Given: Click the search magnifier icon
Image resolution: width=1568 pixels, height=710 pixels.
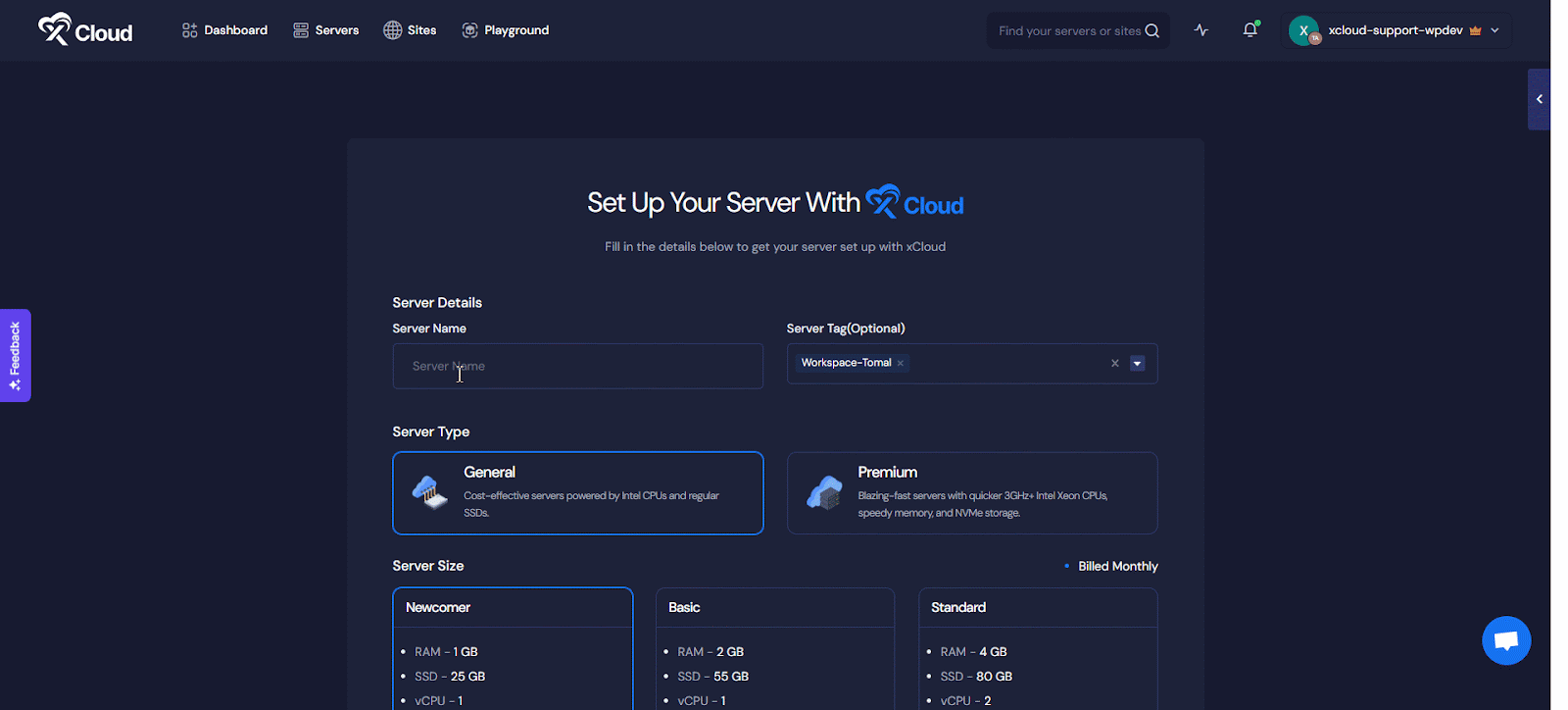Looking at the screenshot, I should click(x=1152, y=30).
